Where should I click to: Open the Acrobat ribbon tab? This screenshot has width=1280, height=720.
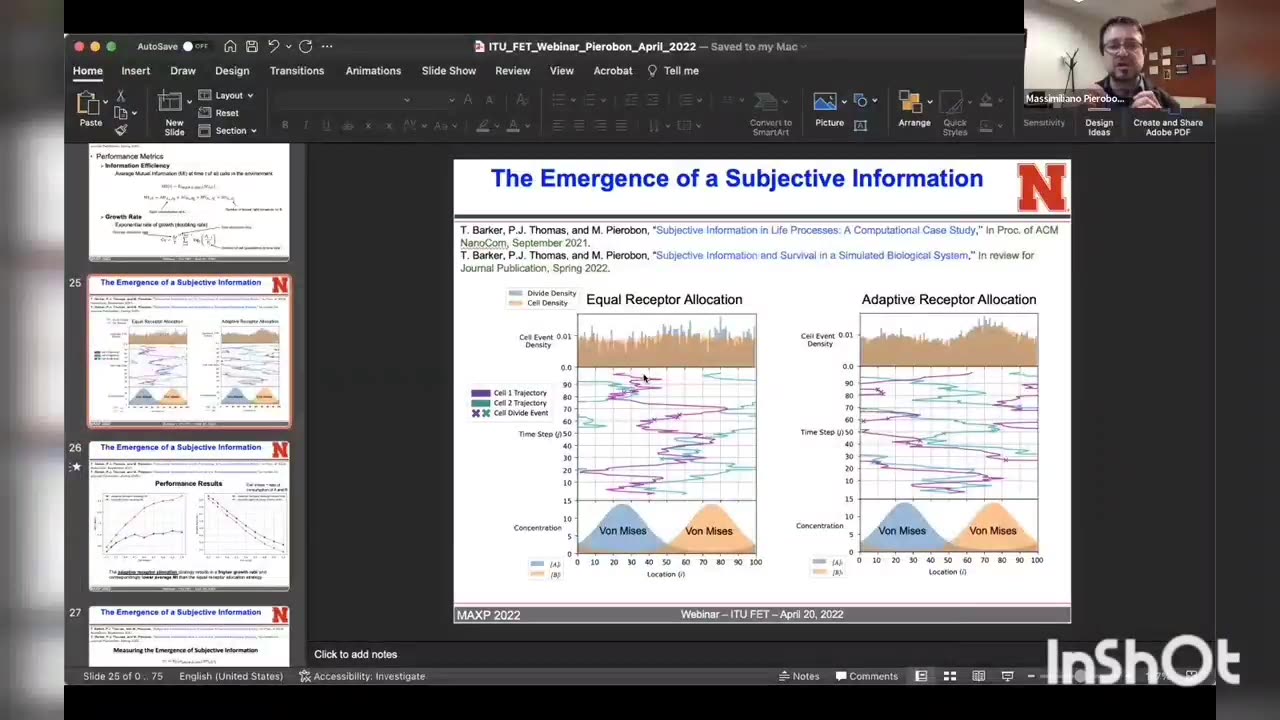613,71
